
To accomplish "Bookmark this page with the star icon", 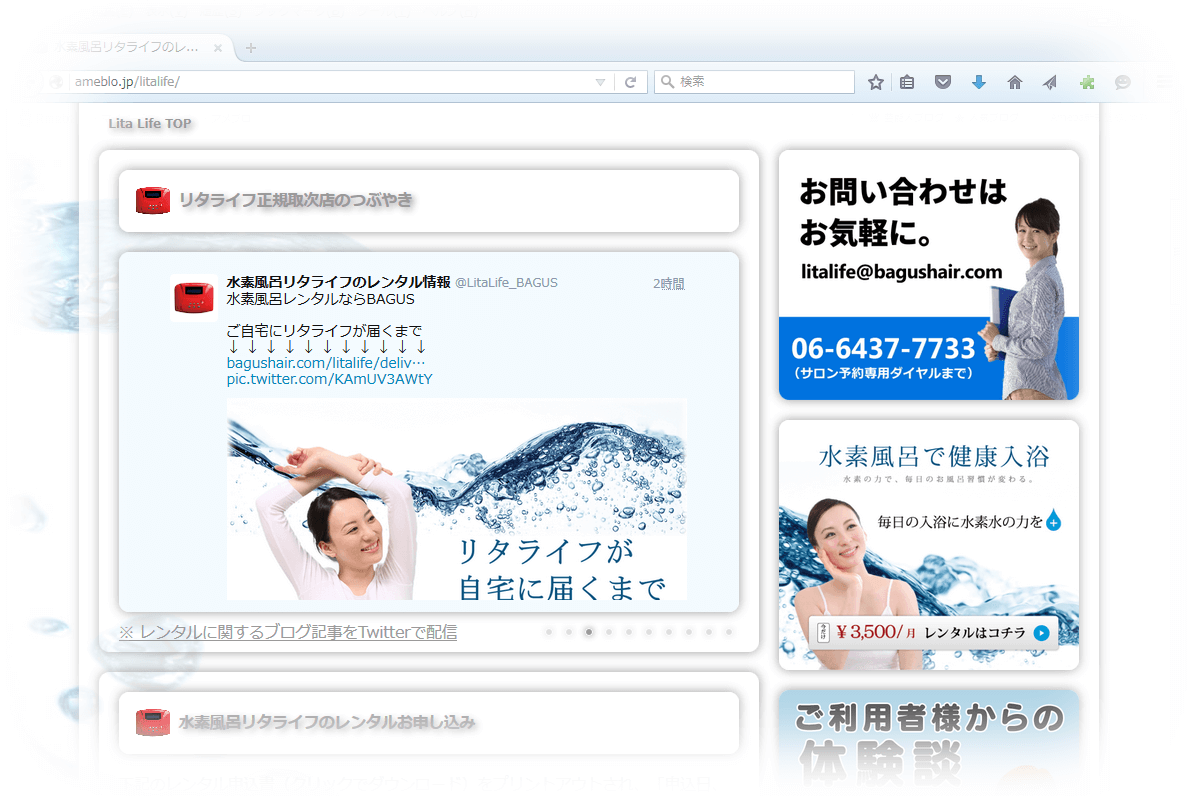I will pos(876,82).
